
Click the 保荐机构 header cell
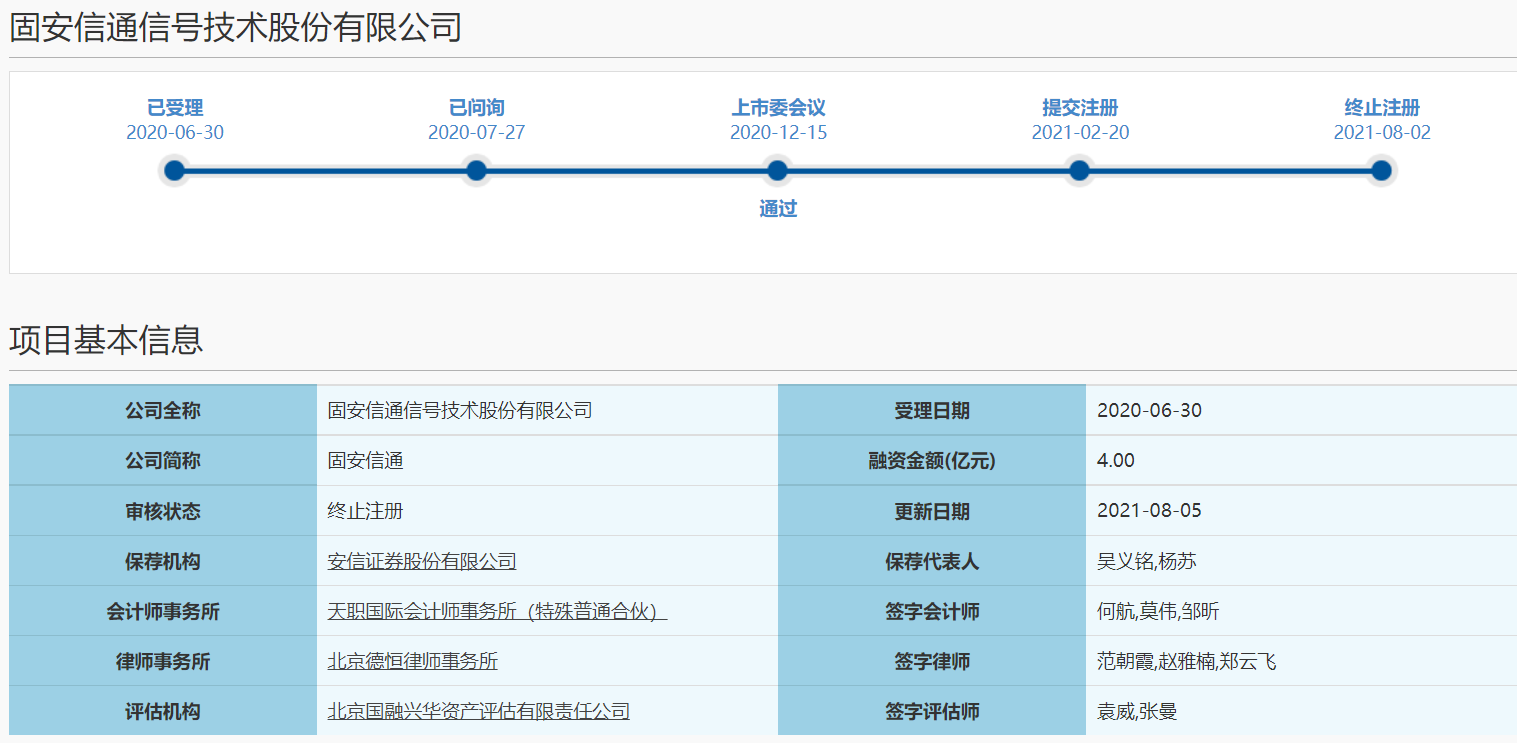163,561
